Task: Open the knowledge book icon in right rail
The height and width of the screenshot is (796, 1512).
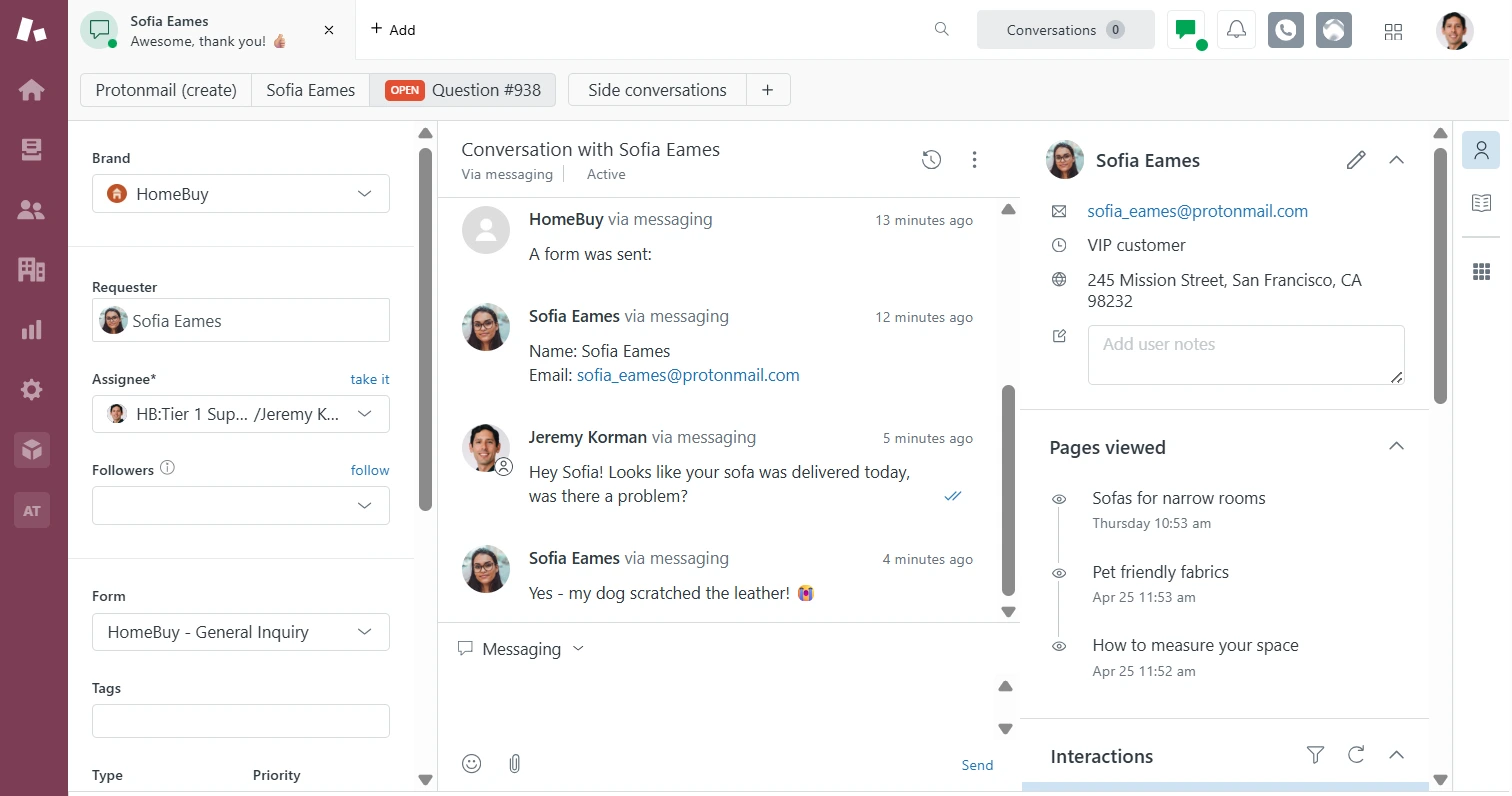Action: coord(1481,203)
